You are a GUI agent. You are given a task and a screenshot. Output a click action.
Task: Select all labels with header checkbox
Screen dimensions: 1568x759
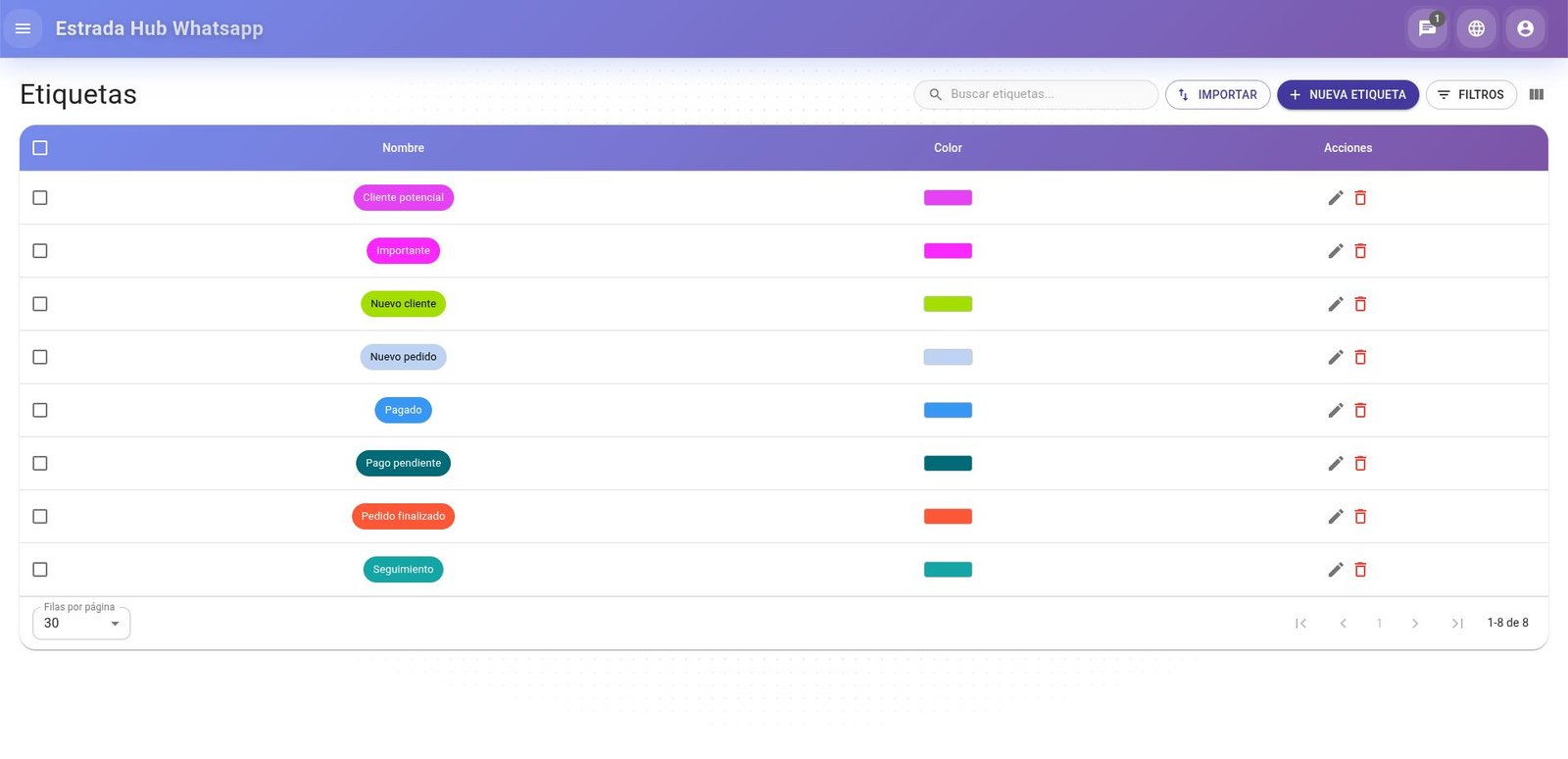pyautogui.click(x=40, y=148)
